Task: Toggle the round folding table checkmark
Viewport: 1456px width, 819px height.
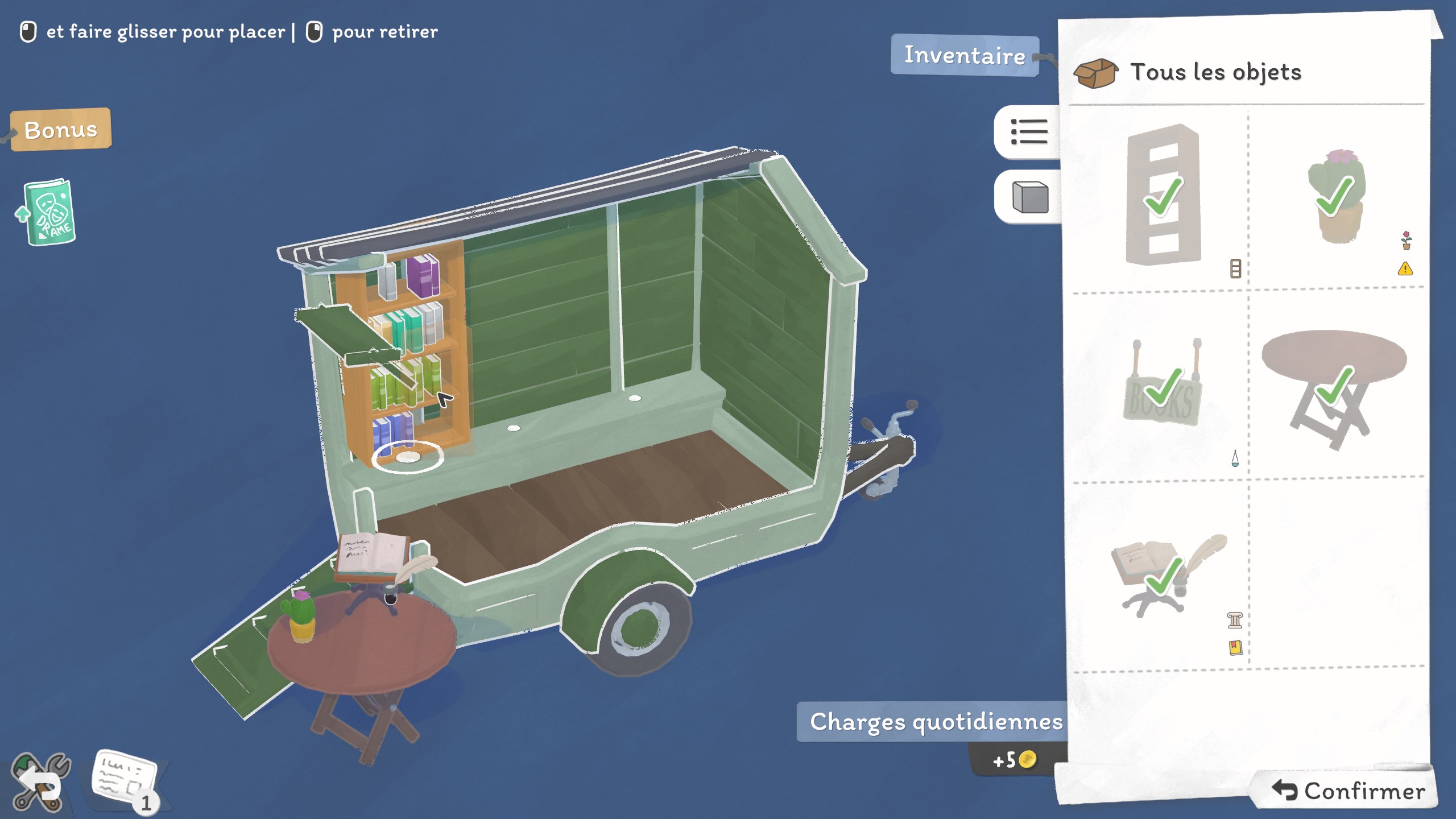Action: pyautogui.click(x=1334, y=387)
